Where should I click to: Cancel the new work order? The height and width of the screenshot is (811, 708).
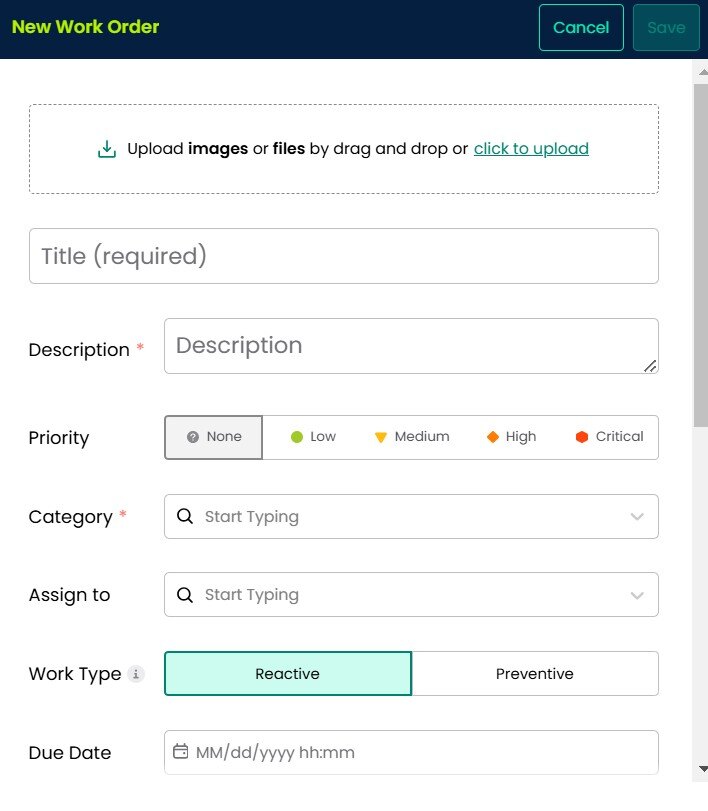581,28
